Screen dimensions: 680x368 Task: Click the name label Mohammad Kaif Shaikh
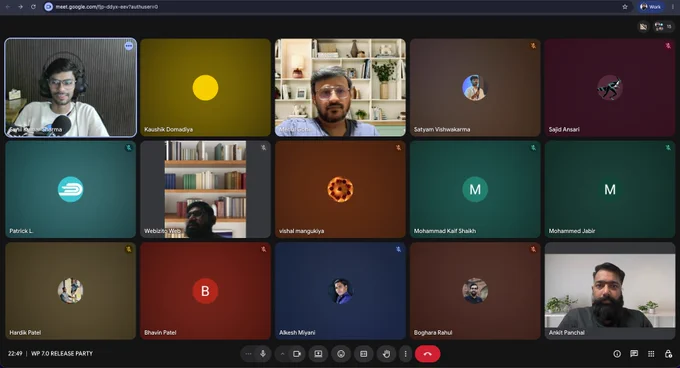coord(445,231)
